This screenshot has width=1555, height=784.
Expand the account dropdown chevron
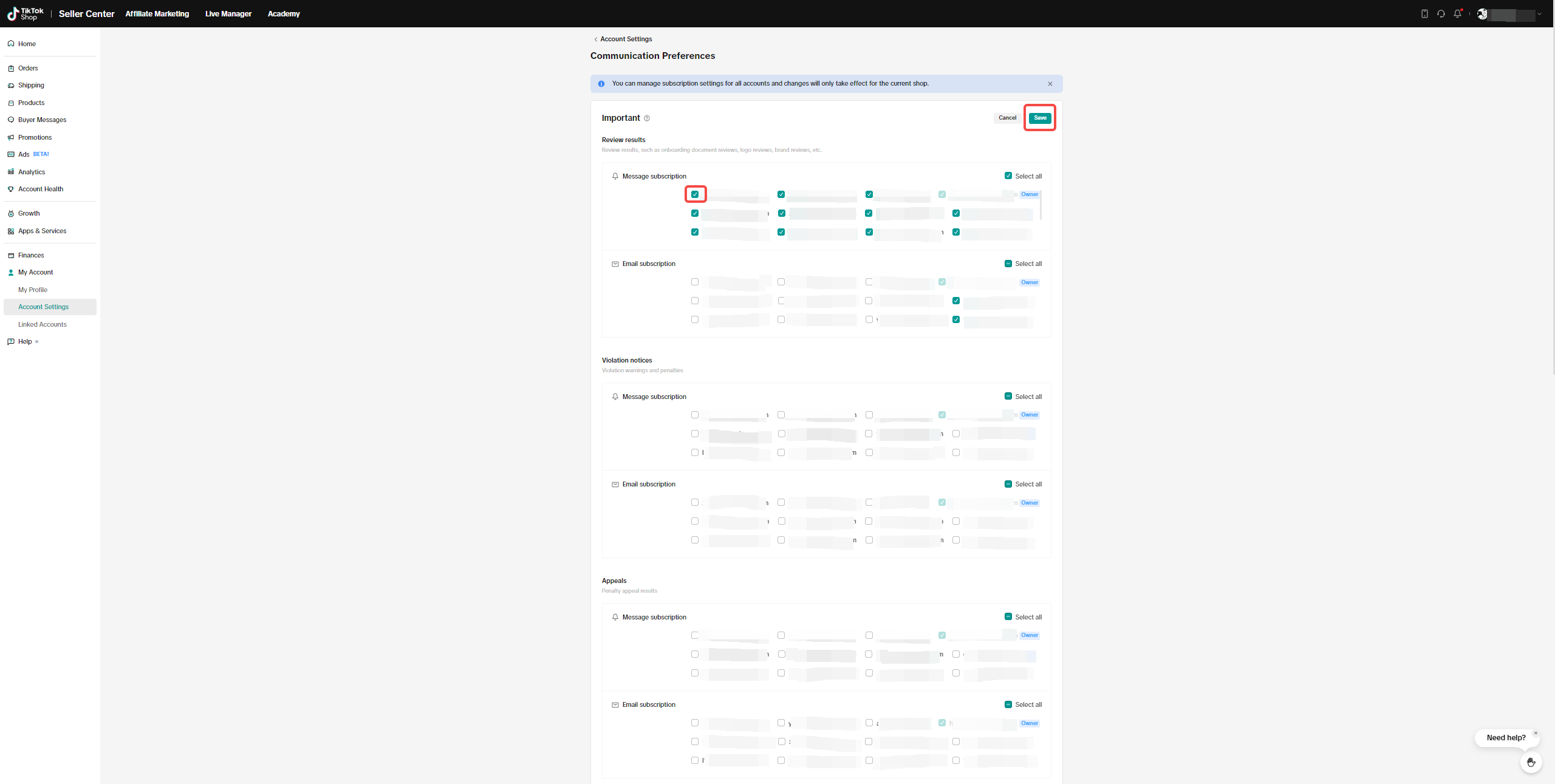point(1539,14)
